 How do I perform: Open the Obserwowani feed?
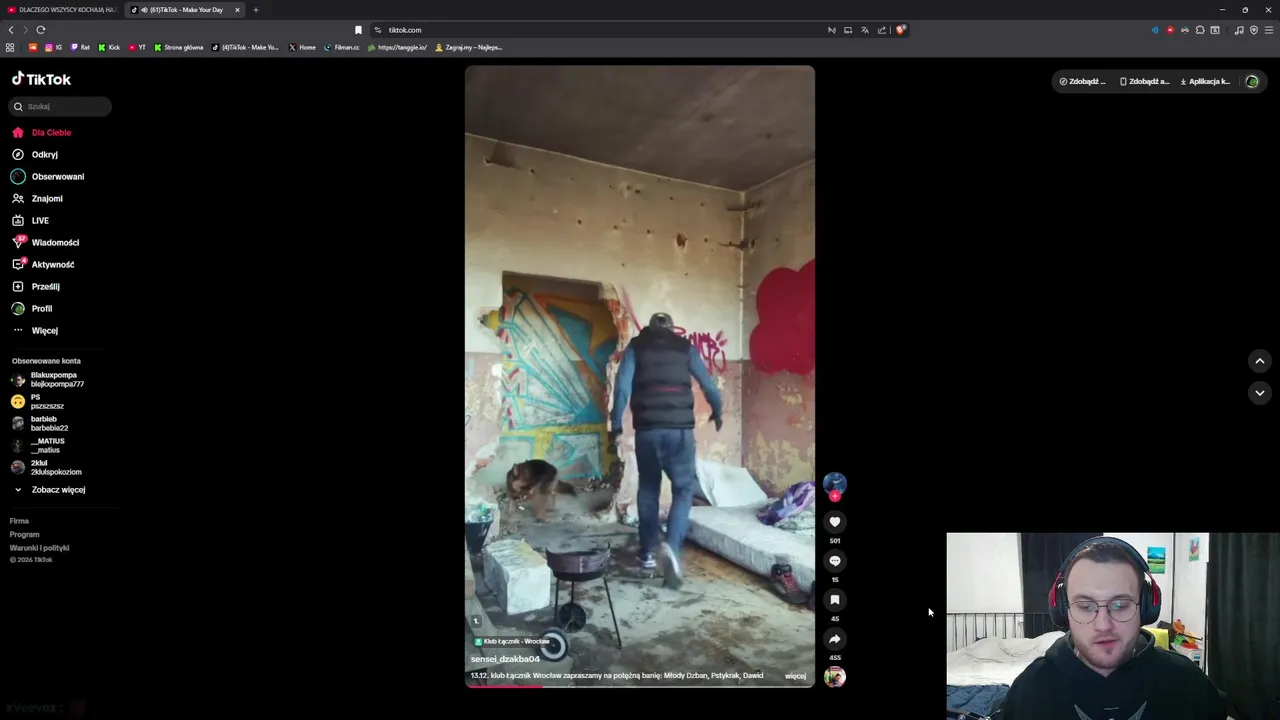[48, 176]
